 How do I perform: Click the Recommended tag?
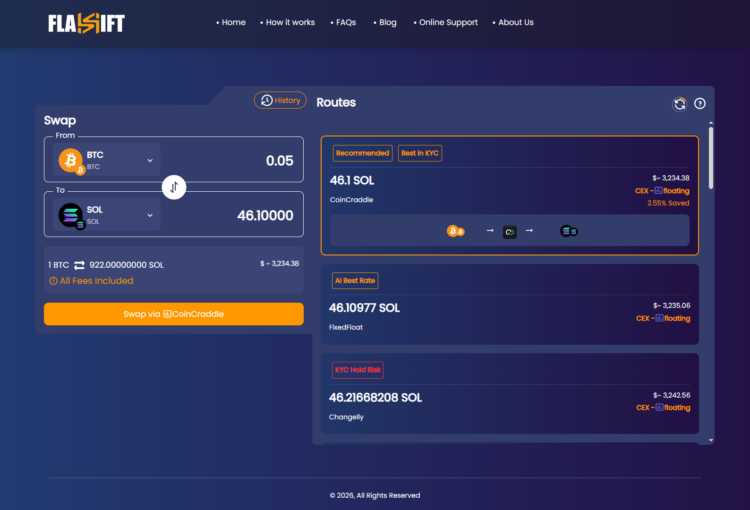coord(363,153)
